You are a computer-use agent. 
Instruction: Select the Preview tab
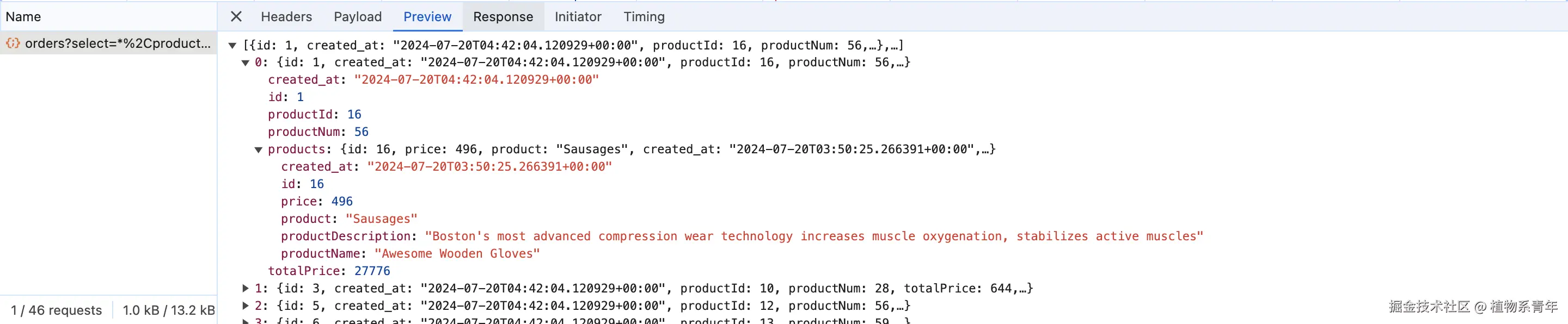tap(427, 16)
